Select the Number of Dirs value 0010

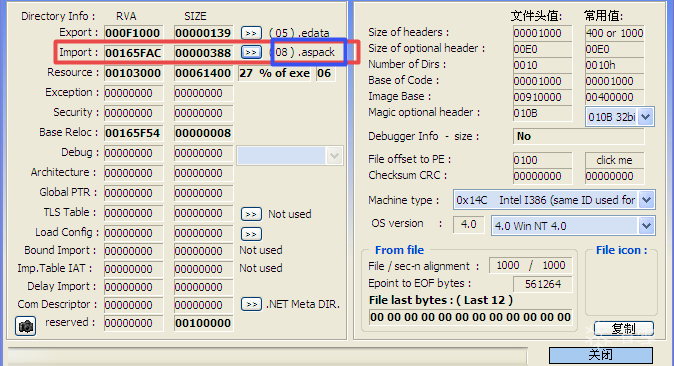(x=542, y=65)
